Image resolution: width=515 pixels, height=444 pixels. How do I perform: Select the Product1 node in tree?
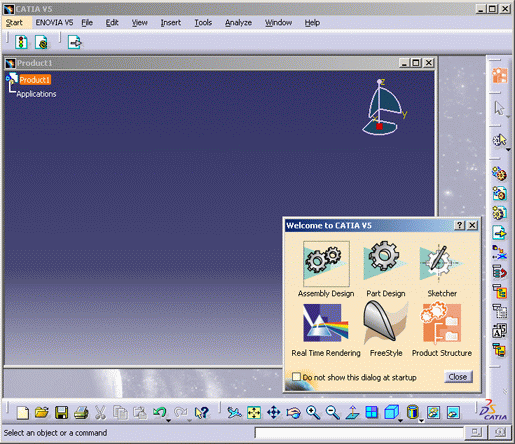tap(35, 80)
